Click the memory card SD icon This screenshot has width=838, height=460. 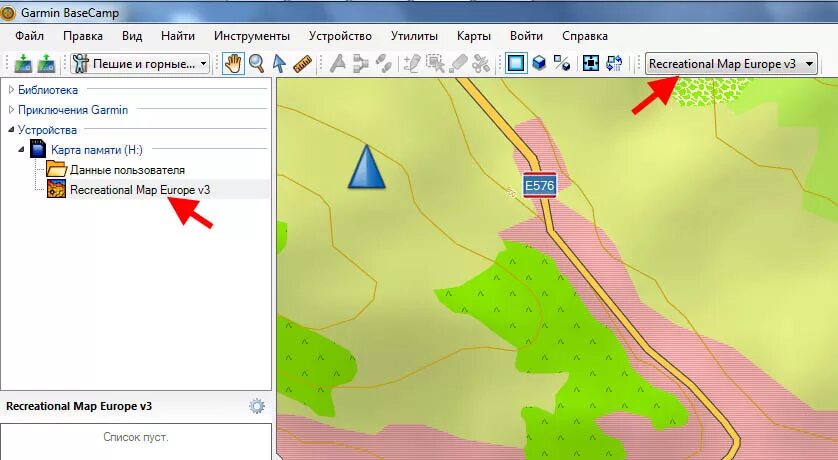37,149
